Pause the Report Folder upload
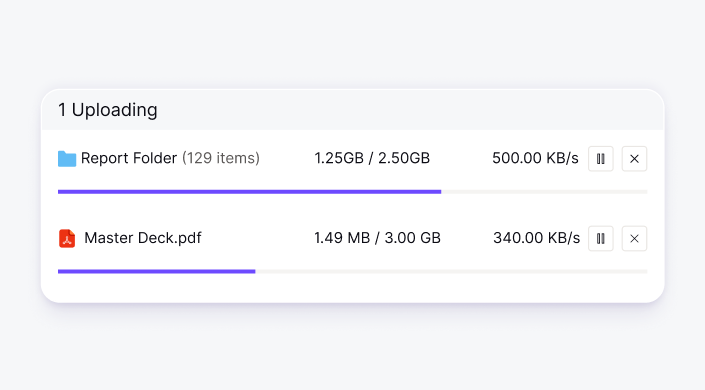The image size is (705, 390). point(601,159)
